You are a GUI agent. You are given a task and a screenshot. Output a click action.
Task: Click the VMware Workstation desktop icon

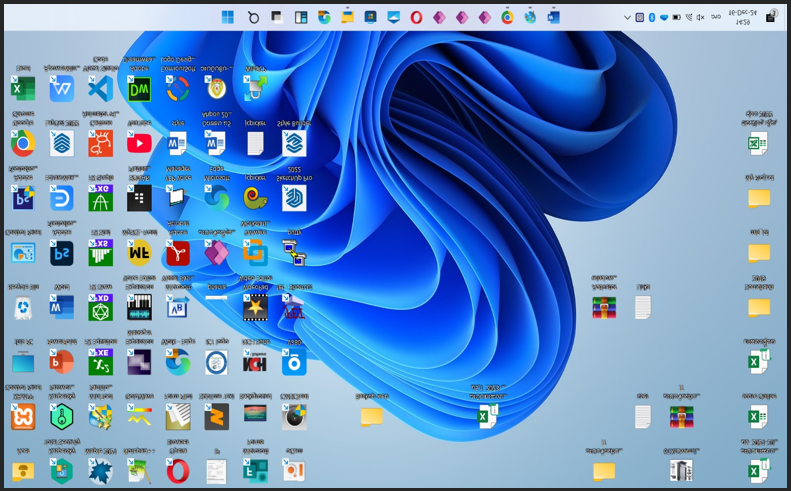[x=255, y=253]
